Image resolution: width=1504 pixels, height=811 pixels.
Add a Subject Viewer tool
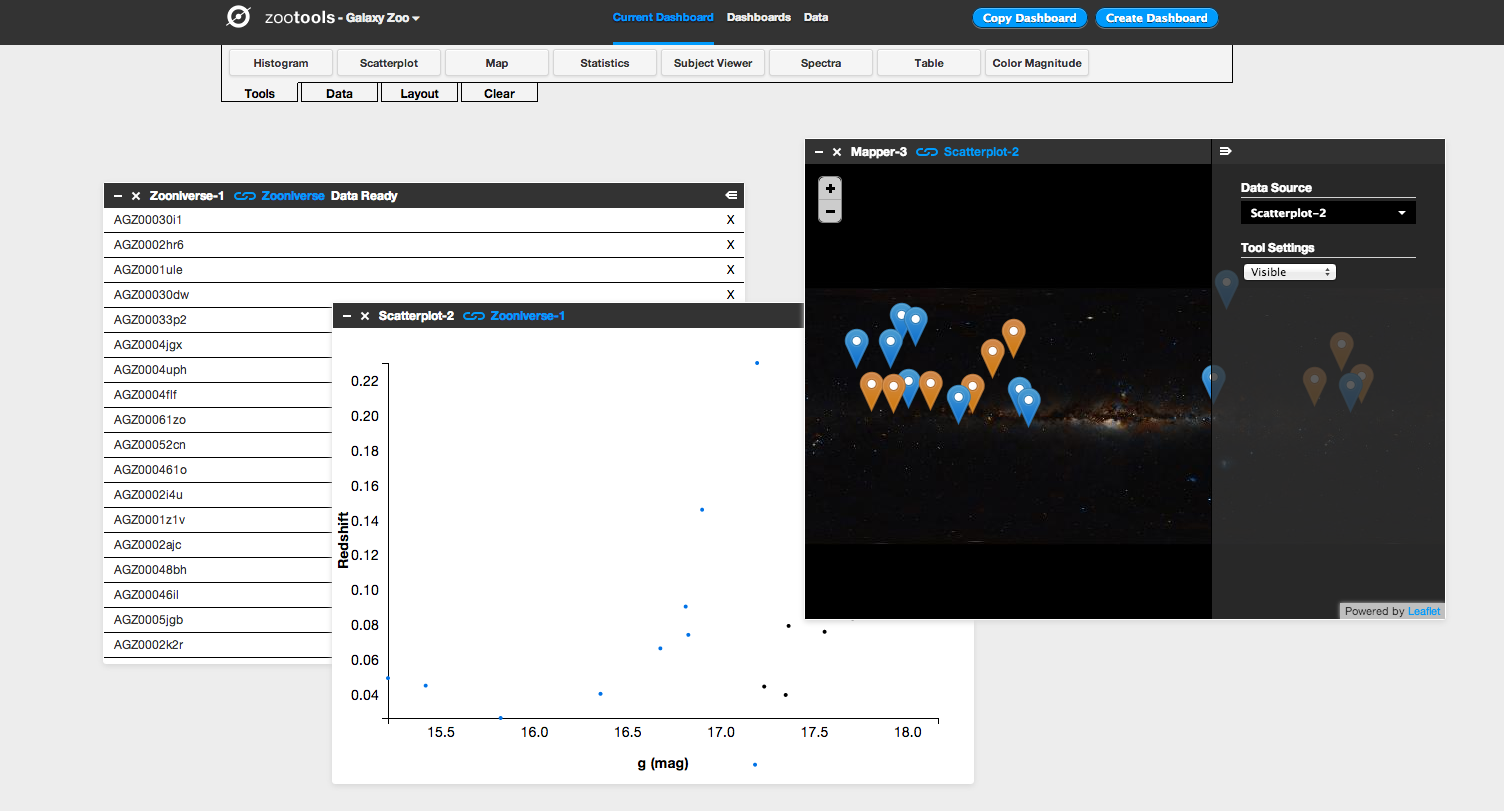pos(713,63)
